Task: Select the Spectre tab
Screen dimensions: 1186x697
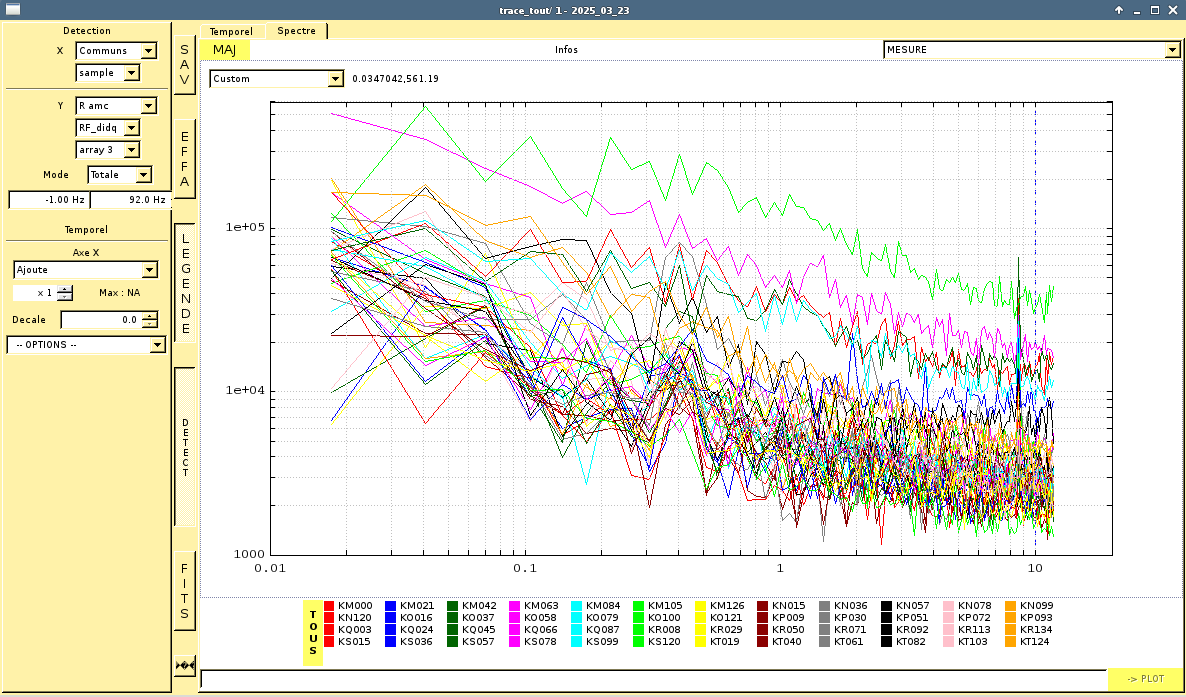Action: (296, 31)
